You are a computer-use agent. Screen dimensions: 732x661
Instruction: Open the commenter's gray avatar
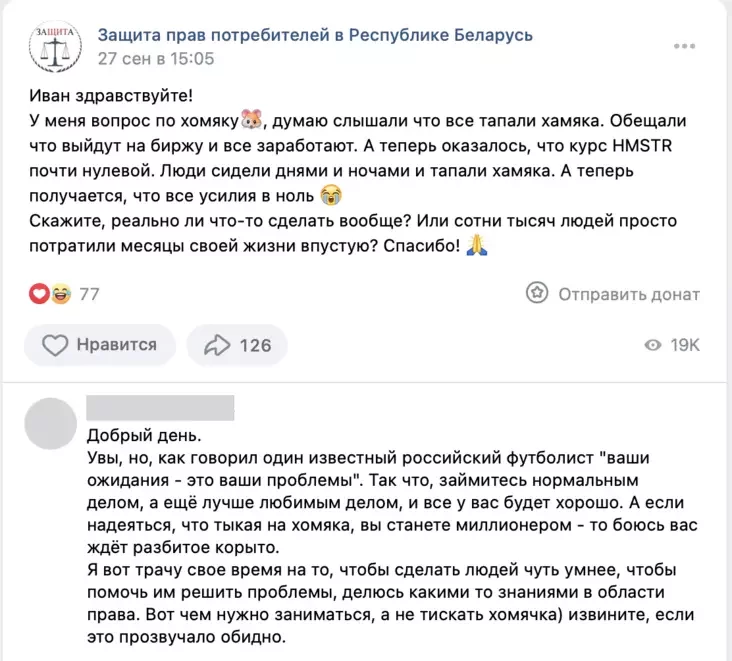(50, 423)
